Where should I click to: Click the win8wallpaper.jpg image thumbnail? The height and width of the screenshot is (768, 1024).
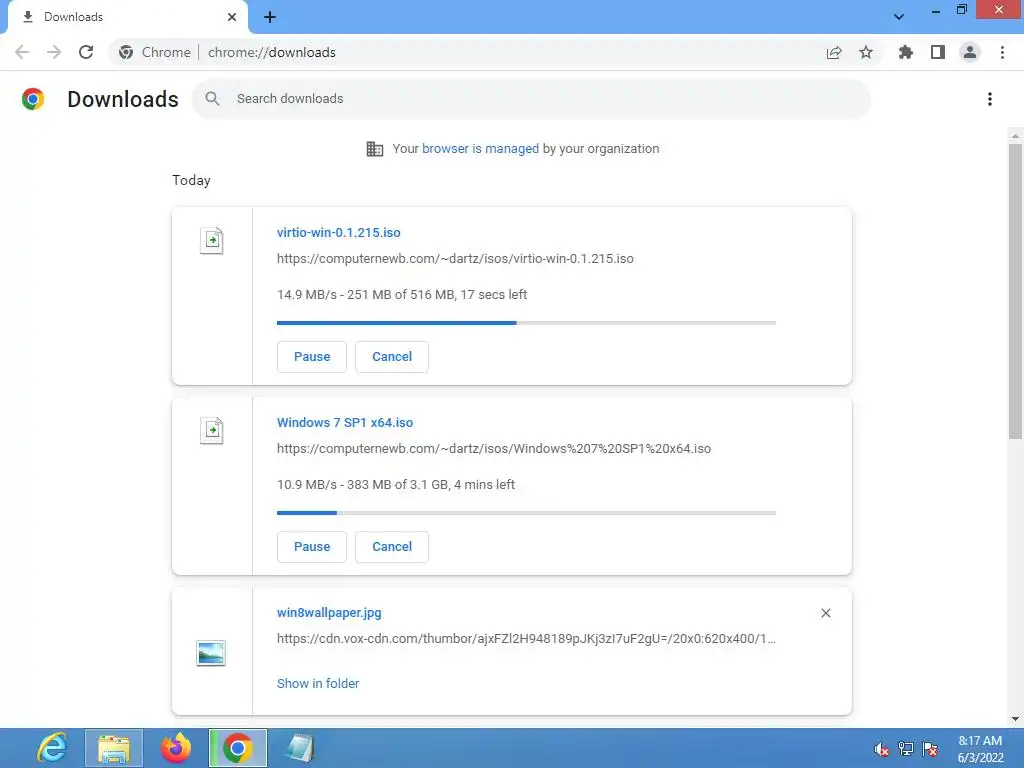pos(211,653)
